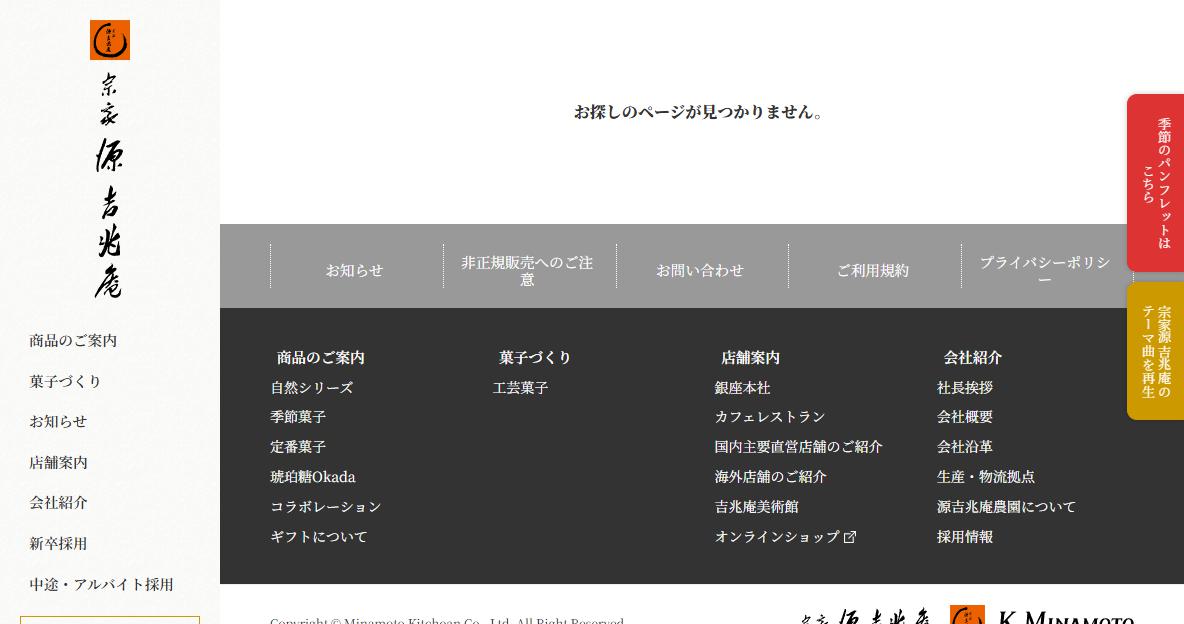The width and height of the screenshot is (1184, 624).
Task: Click ご利用規約 in the gray footer bar
Action: pyautogui.click(x=873, y=270)
